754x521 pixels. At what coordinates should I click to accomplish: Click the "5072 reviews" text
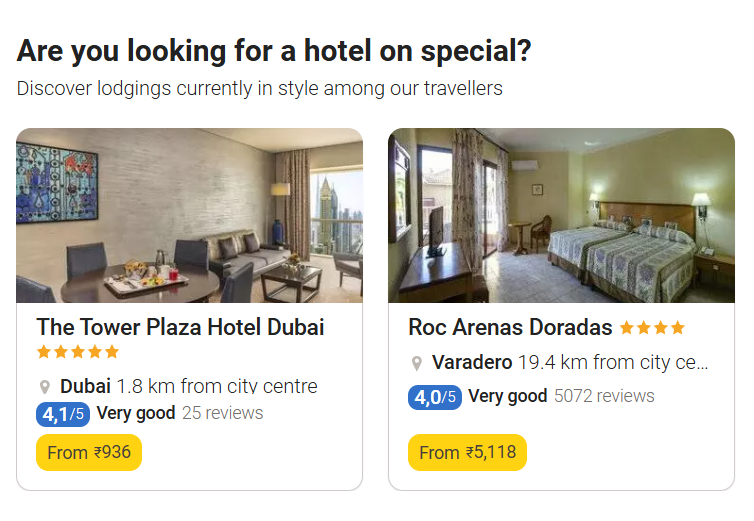coord(604,396)
